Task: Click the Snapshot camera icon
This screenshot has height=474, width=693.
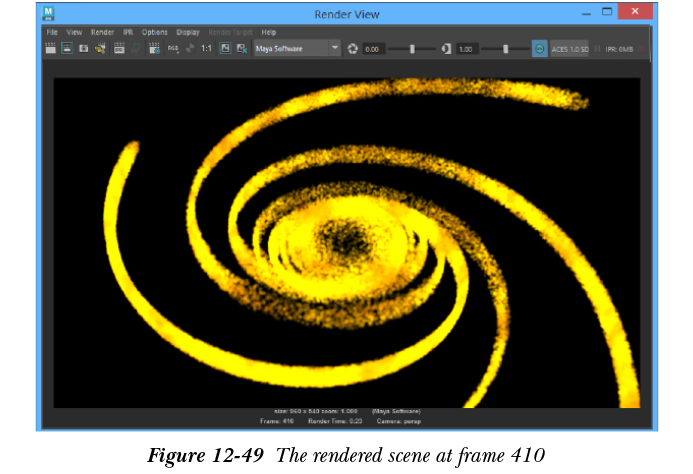Action: coord(84,48)
